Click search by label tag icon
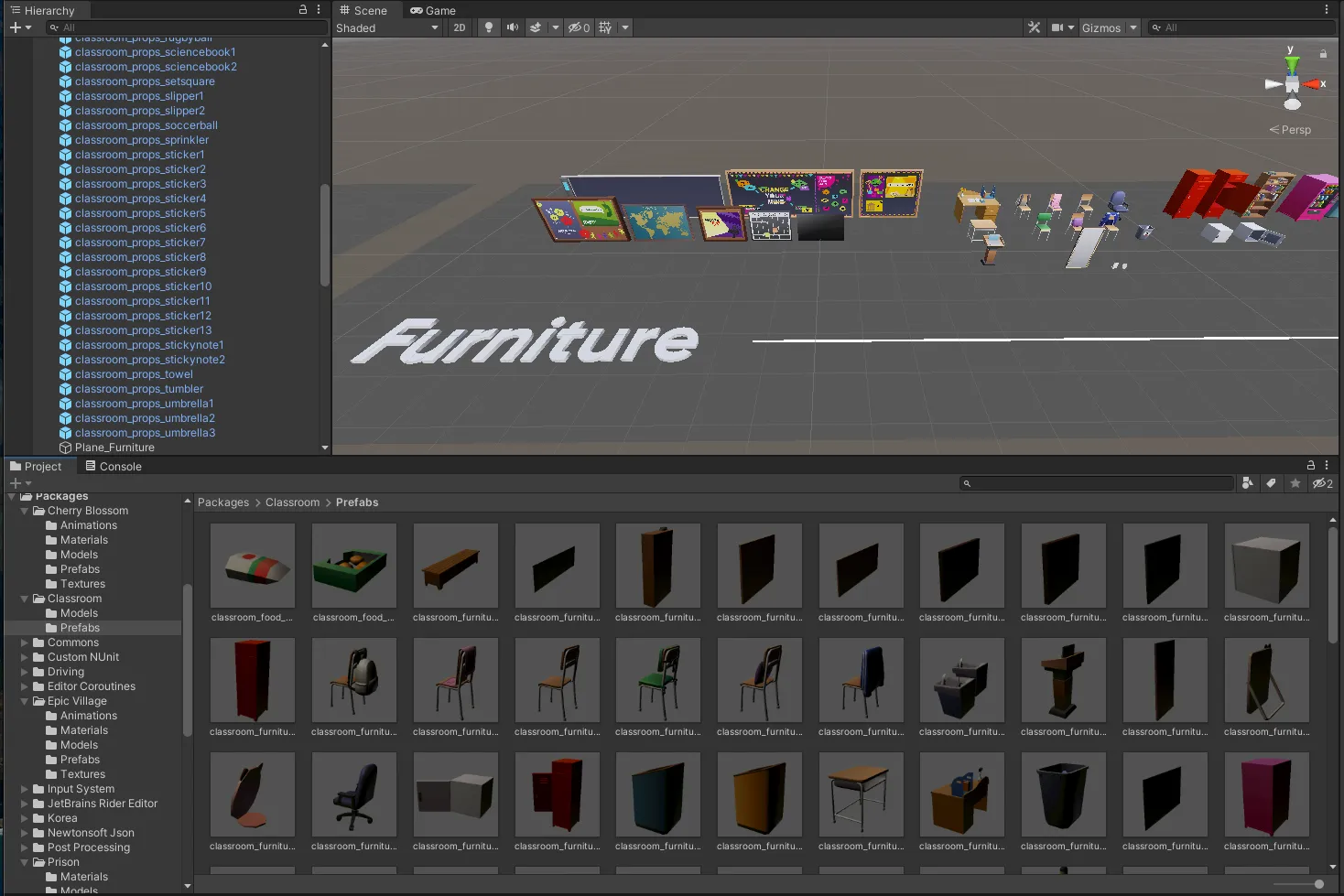 coord(1271,483)
